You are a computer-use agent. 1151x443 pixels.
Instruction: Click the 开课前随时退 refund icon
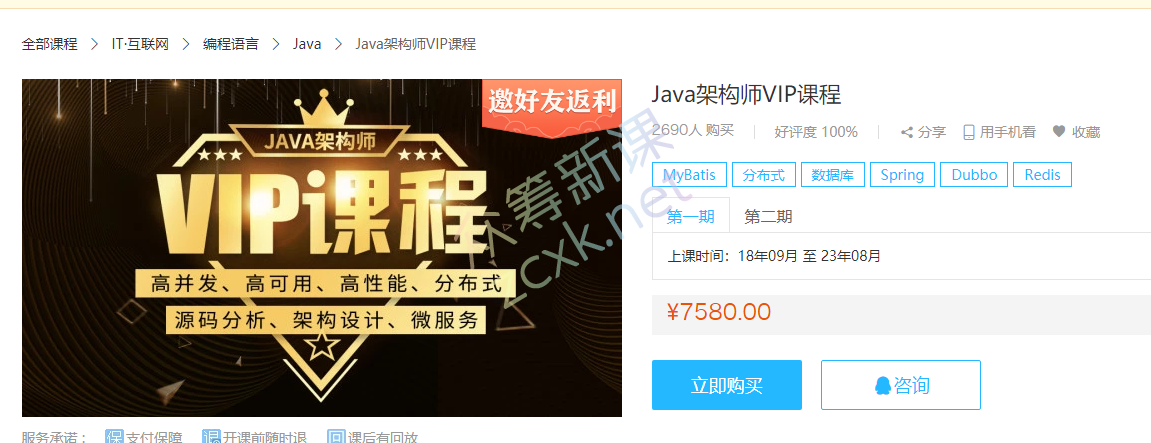click(211, 437)
